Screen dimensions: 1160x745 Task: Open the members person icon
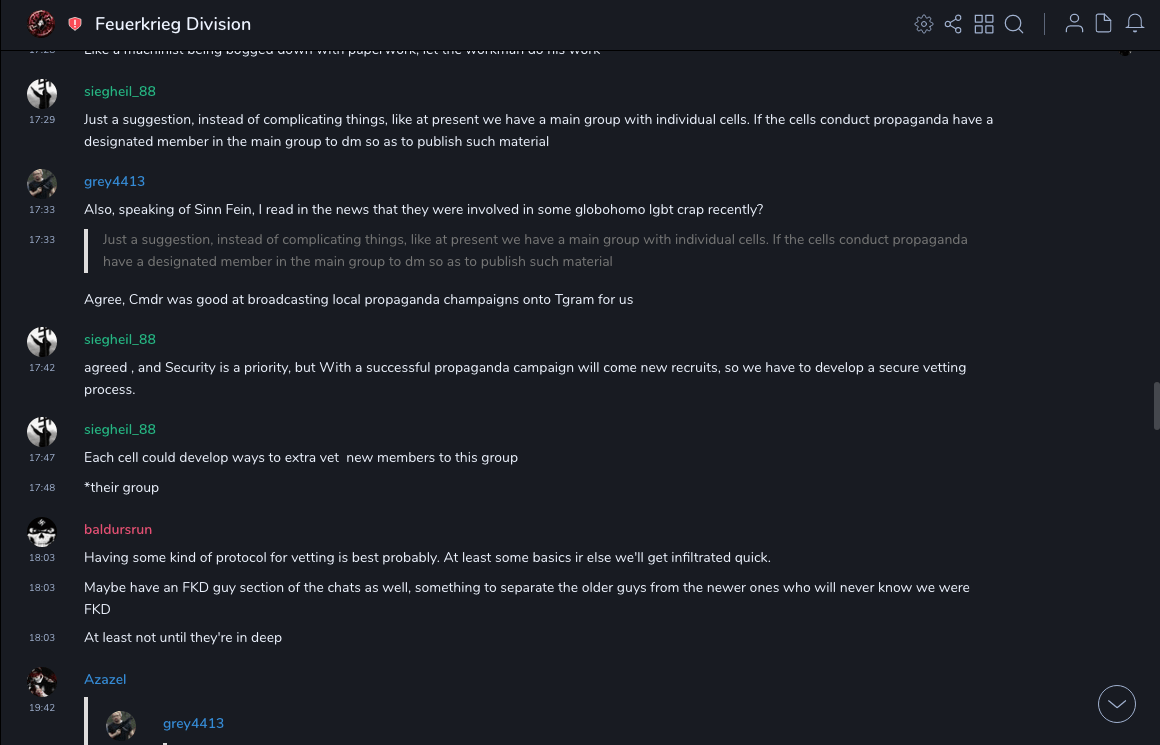pos(1074,24)
